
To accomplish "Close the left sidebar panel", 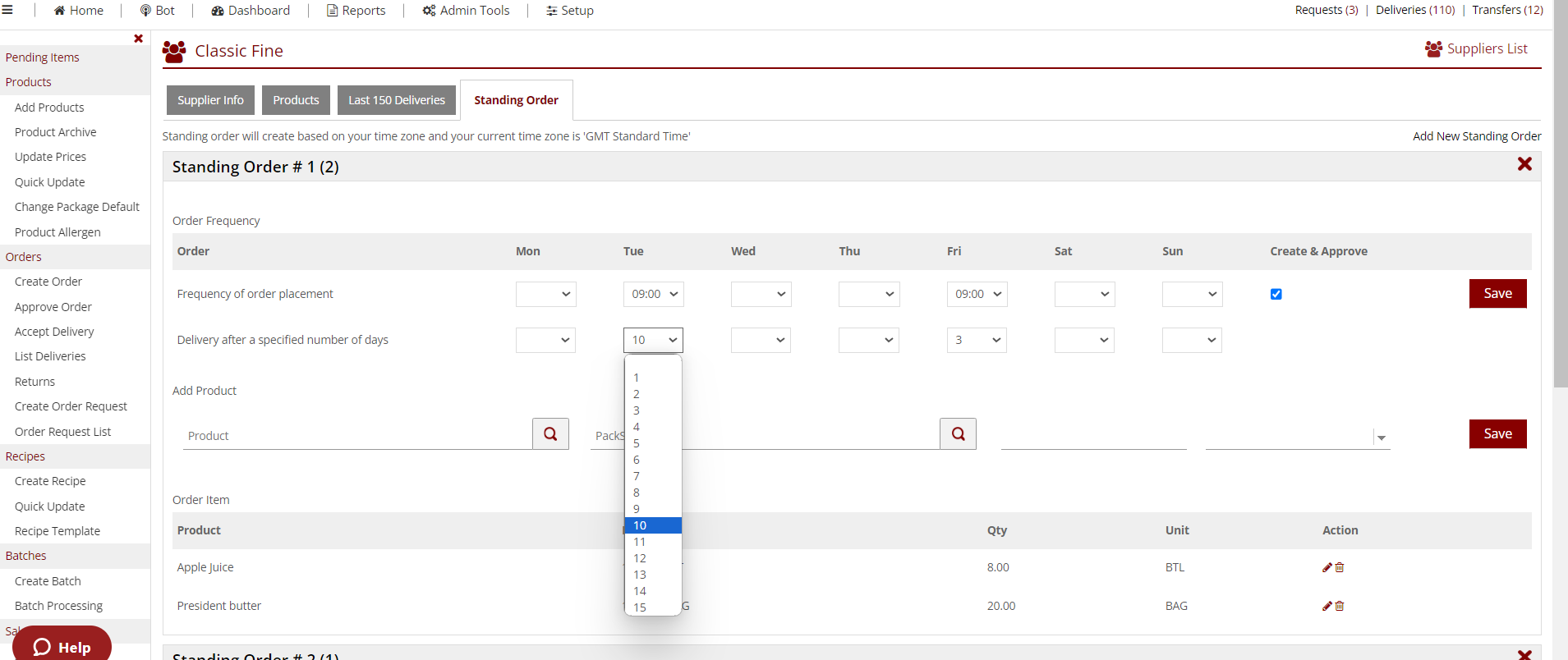I will [138, 39].
